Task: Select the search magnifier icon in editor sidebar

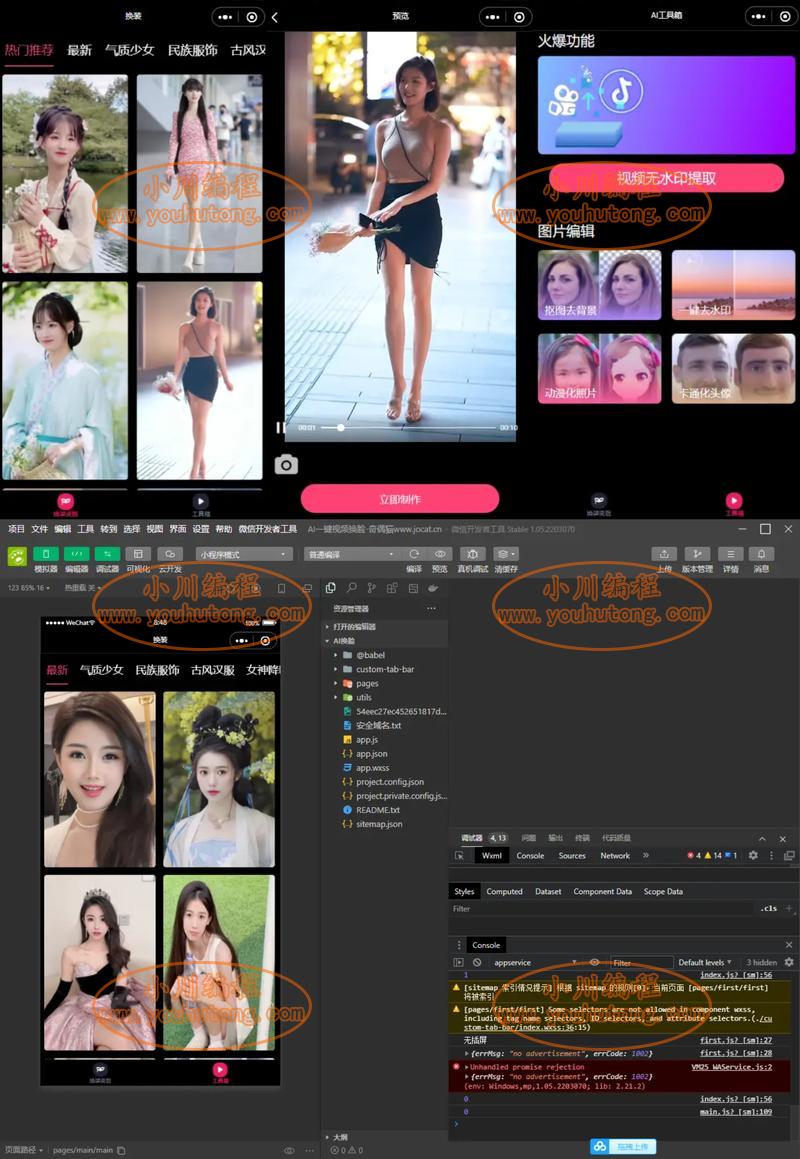Action: pyautogui.click(x=351, y=588)
